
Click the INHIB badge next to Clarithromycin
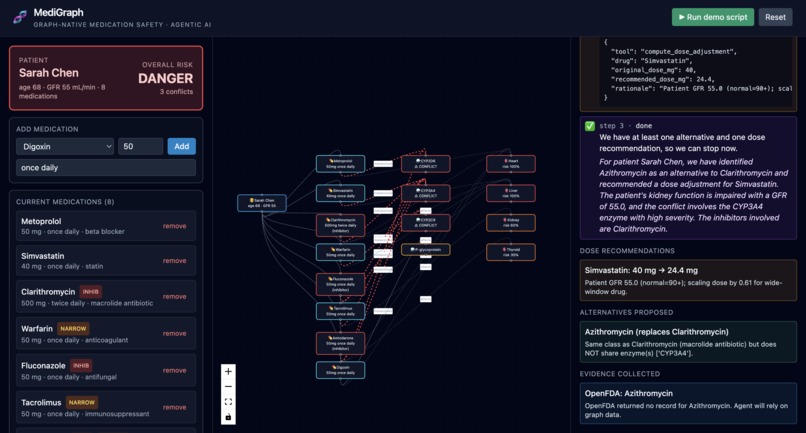90,292
